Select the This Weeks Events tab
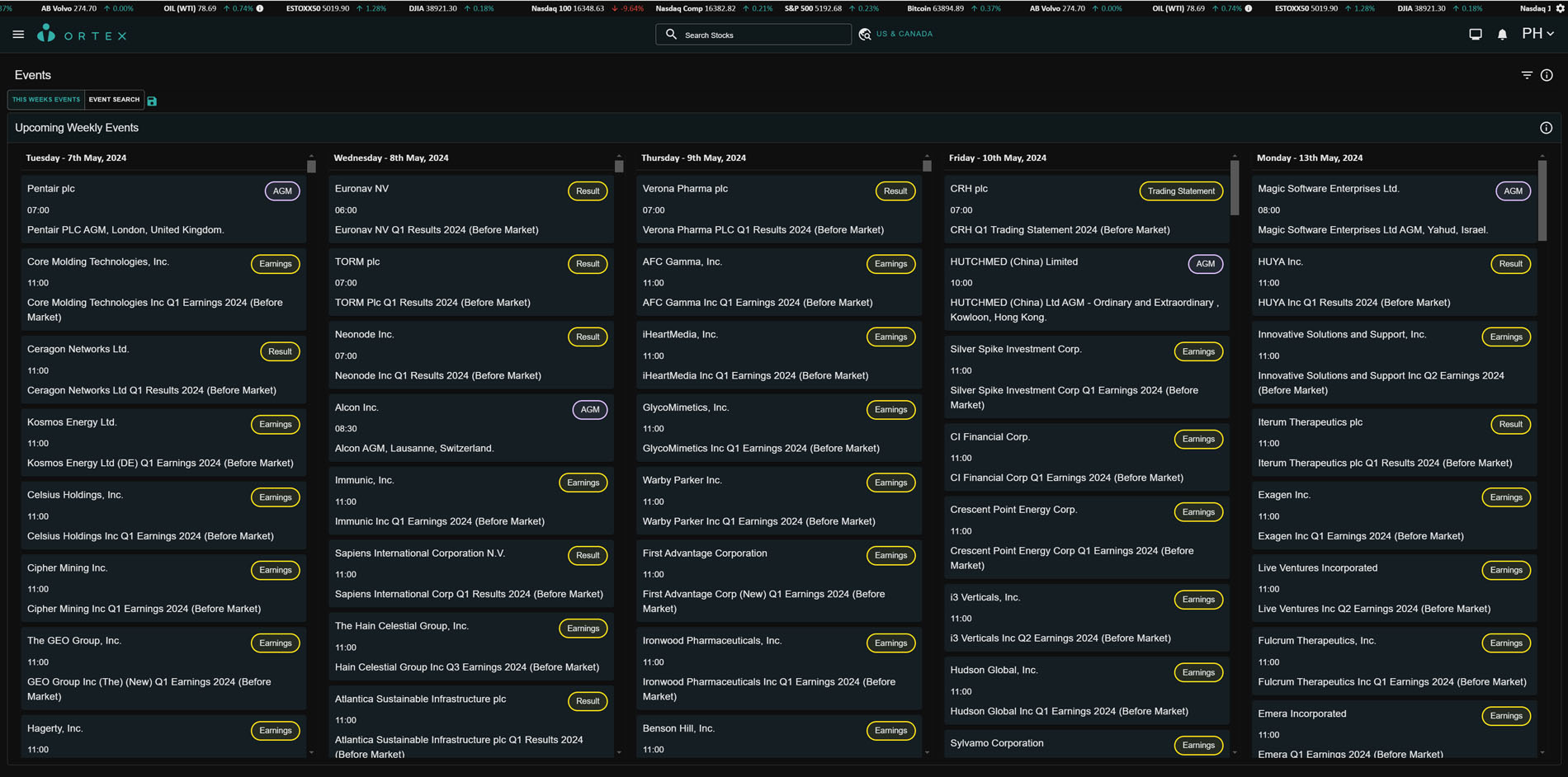This screenshot has height=777, width=1568. click(x=46, y=100)
